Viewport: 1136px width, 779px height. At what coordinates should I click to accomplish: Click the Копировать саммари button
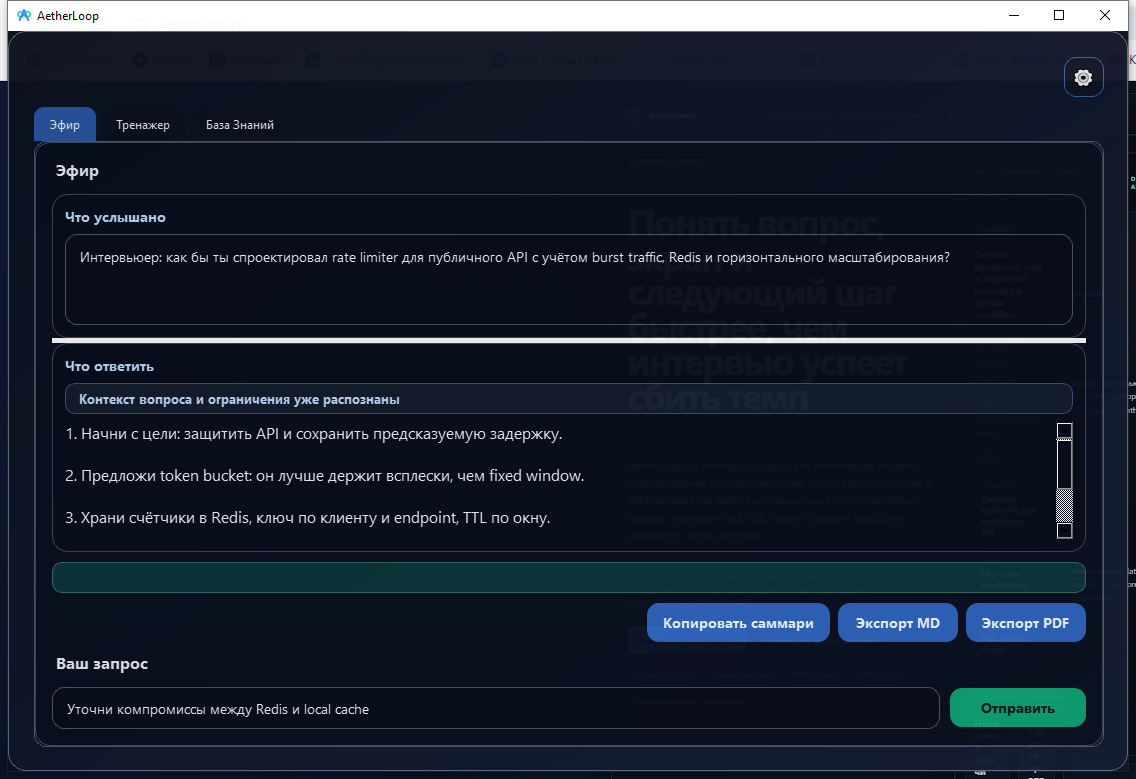[738, 622]
